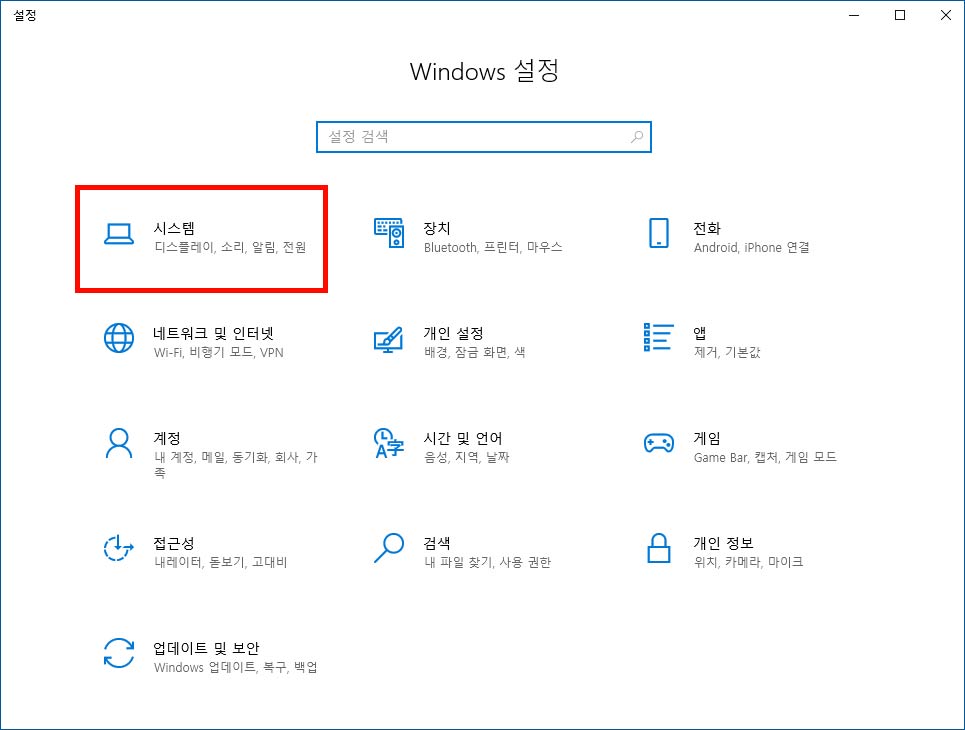Open 계정 via the person icon
The width and height of the screenshot is (965, 730).
119,444
